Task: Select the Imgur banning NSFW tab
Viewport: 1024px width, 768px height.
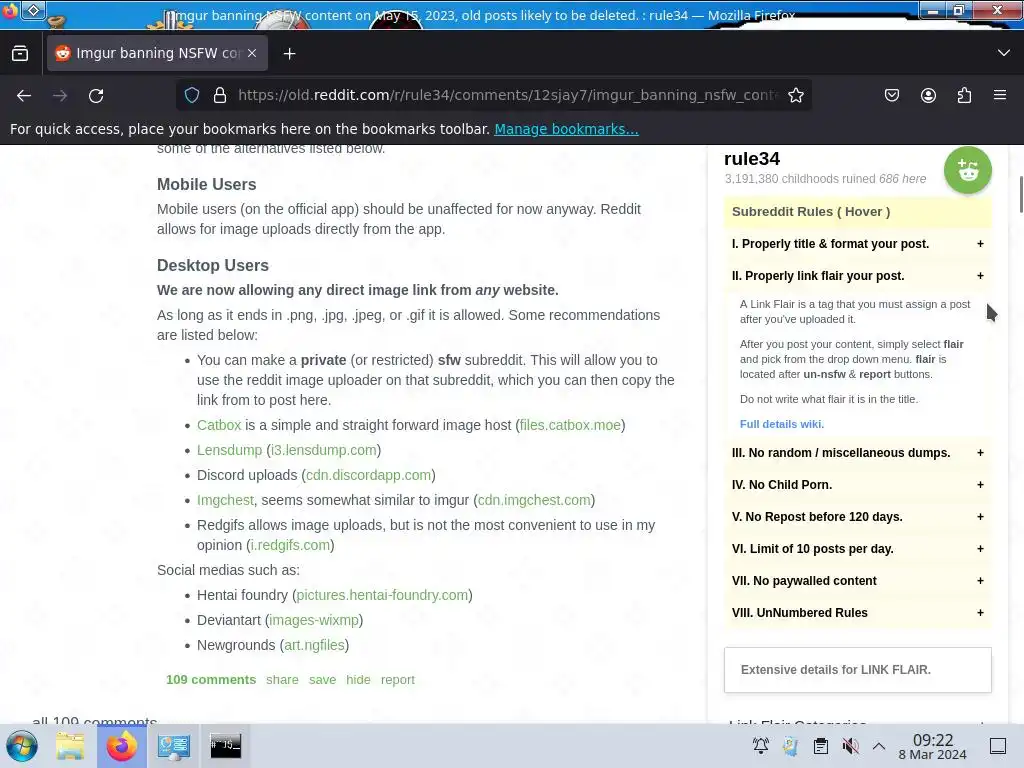Action: tap(157, 54)
